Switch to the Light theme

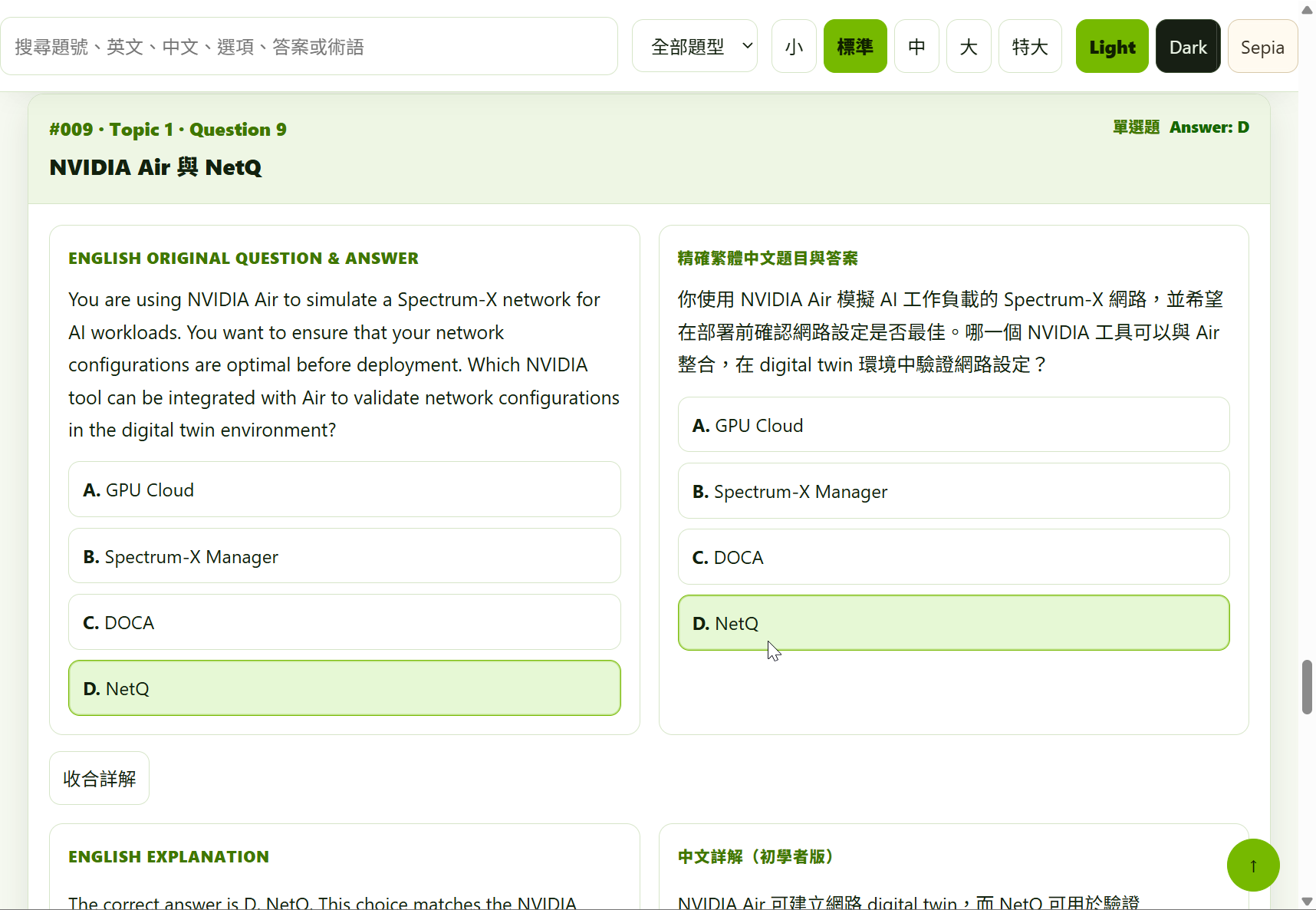pyautogui.click(x=1112, y=47)
